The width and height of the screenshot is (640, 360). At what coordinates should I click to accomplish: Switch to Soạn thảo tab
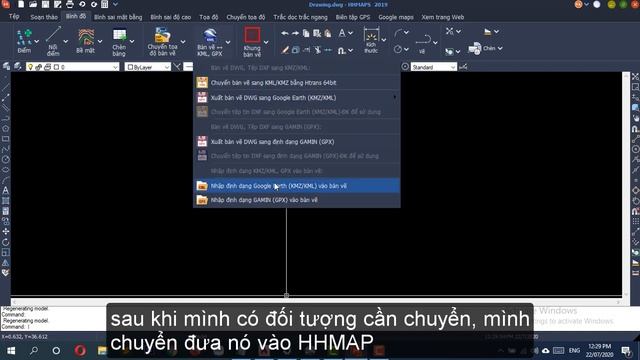(x=44, y=17)
